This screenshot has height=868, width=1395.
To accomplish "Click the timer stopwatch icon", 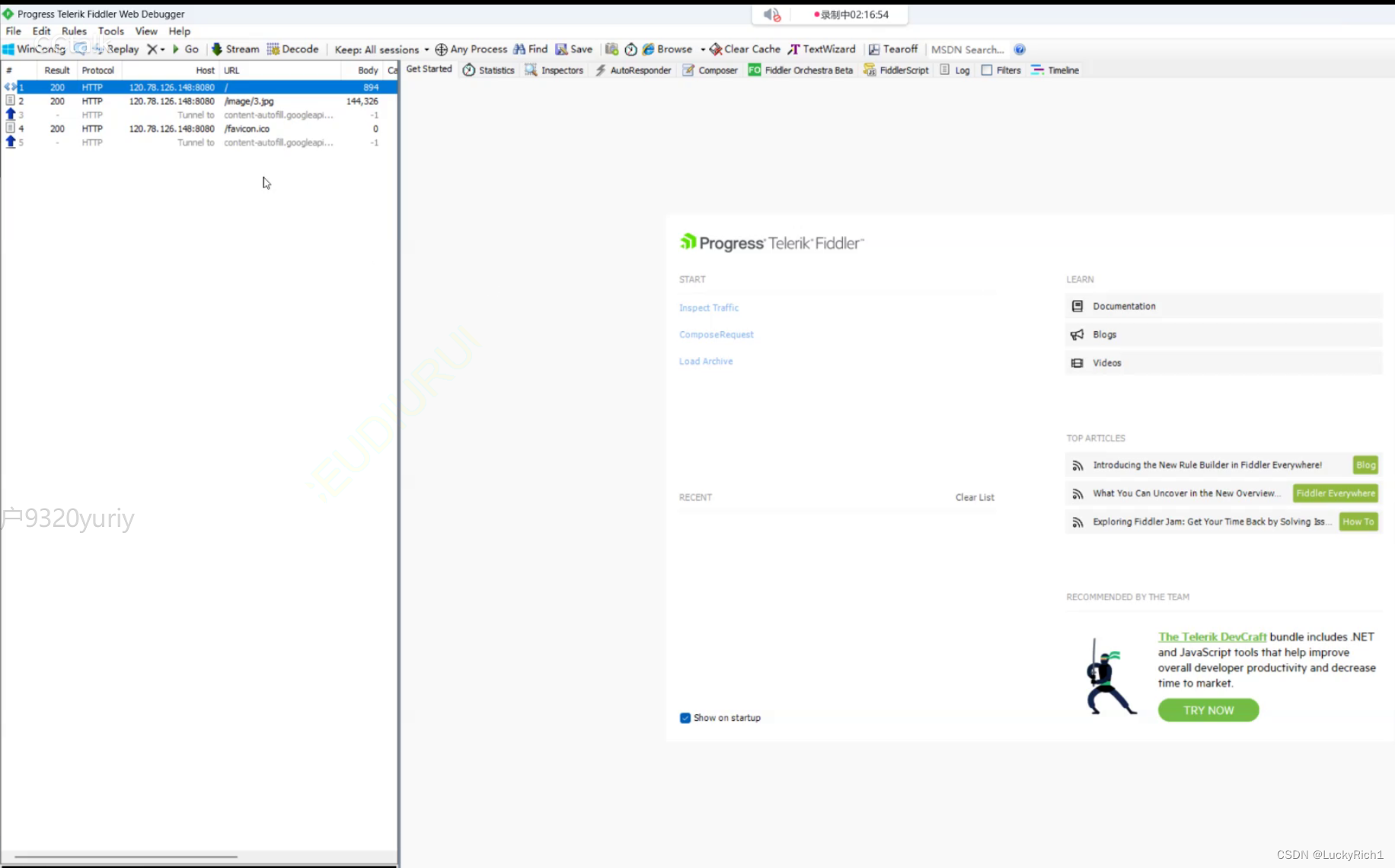I will coord(630,49).
